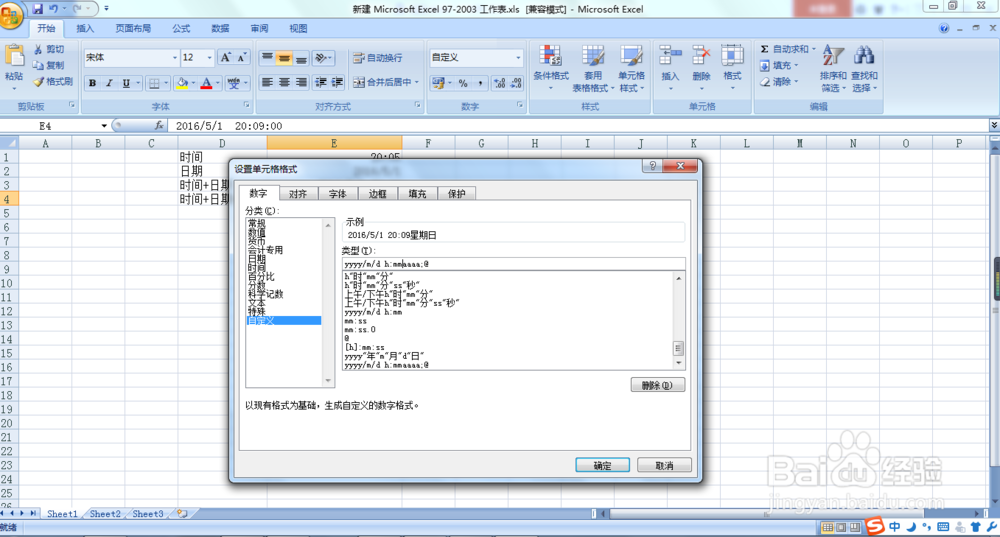The image size is (1000, 537).
Task: Open the font size dropdown
Action: click(209, 57)
